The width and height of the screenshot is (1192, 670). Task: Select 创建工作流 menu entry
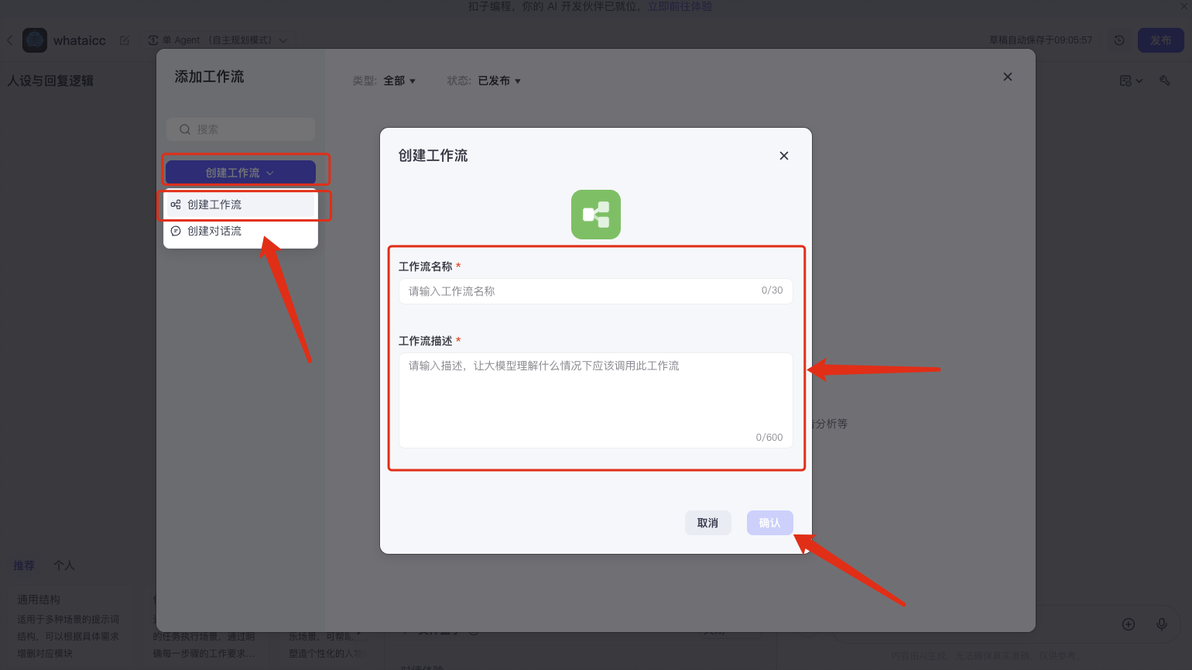click(x=240, y=205)
